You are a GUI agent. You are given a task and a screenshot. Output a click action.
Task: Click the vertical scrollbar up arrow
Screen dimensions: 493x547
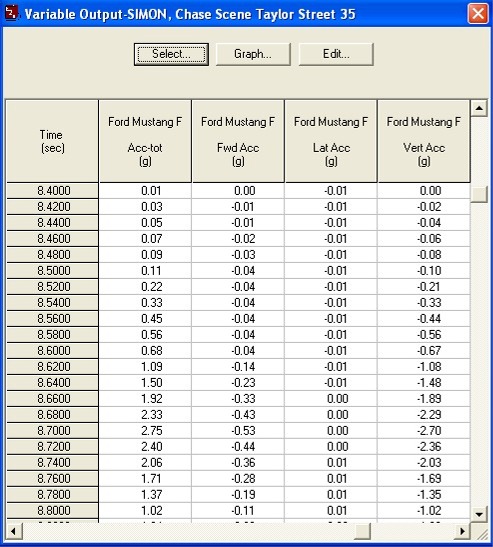(479, 108)
